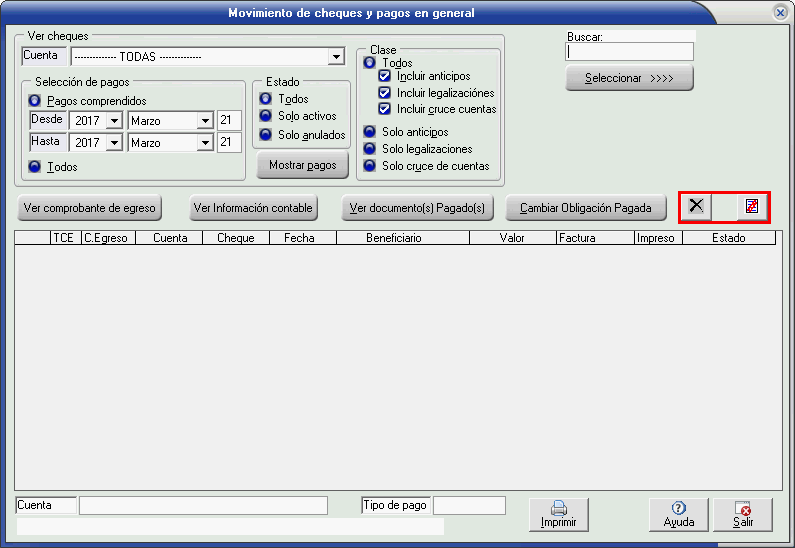Click Ver comprobante de egreso button

click(x=90, y=208)
